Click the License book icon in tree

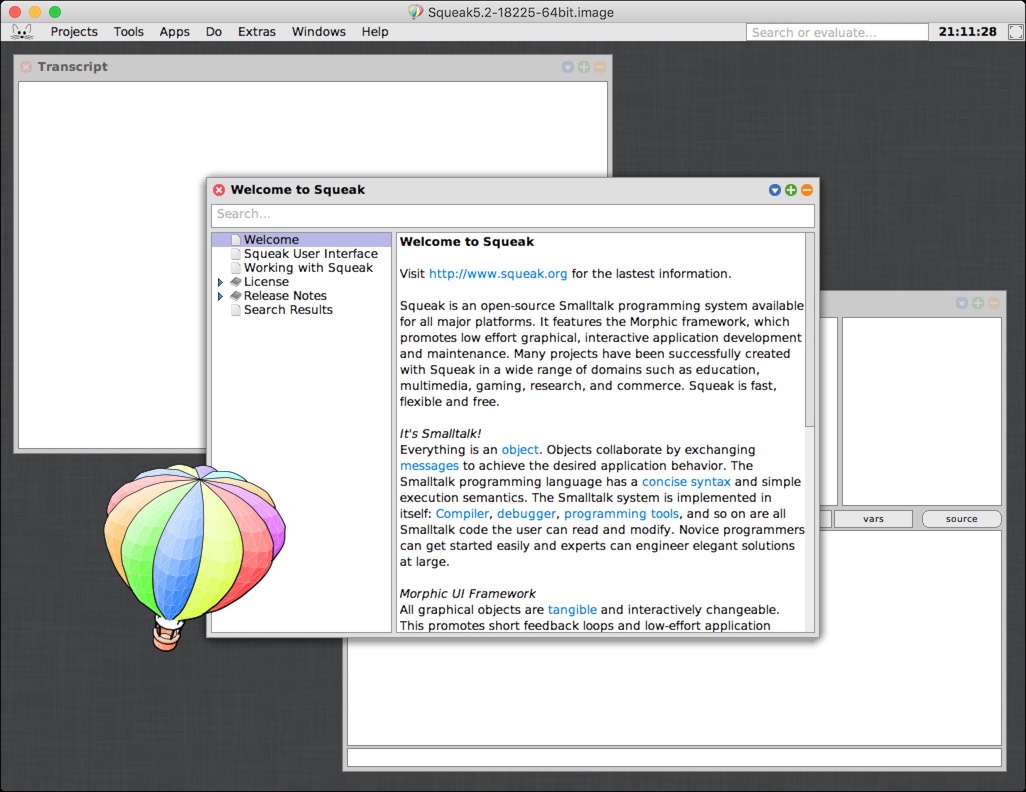(236, 282)
